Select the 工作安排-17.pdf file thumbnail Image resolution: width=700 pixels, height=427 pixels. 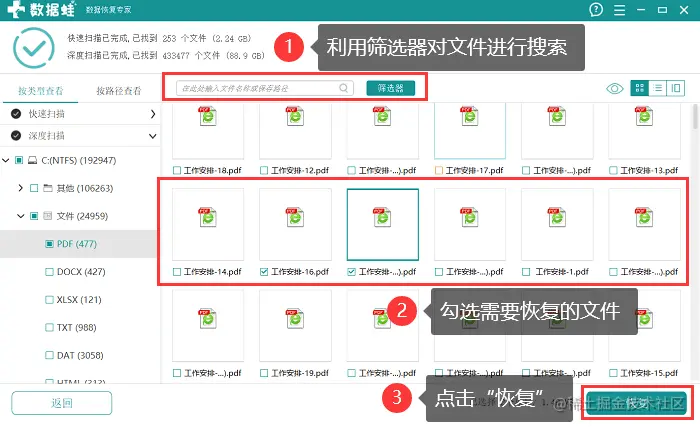pos(470,131)
